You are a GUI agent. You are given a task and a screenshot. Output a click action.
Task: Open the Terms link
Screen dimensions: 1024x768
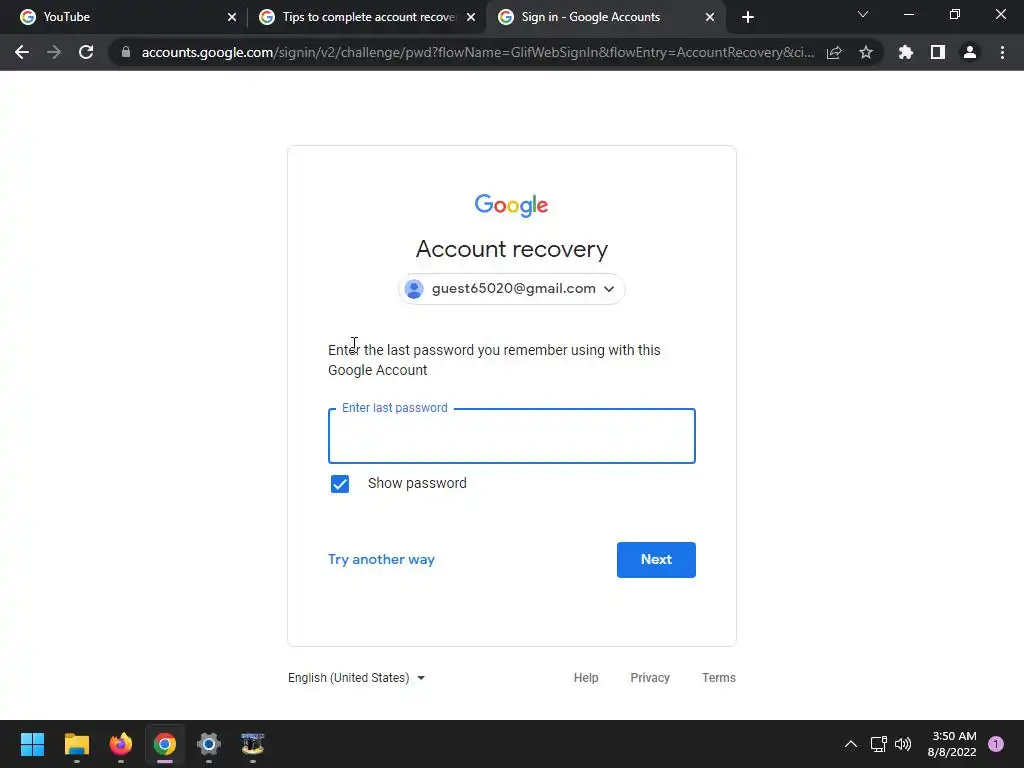pos(718,678)
